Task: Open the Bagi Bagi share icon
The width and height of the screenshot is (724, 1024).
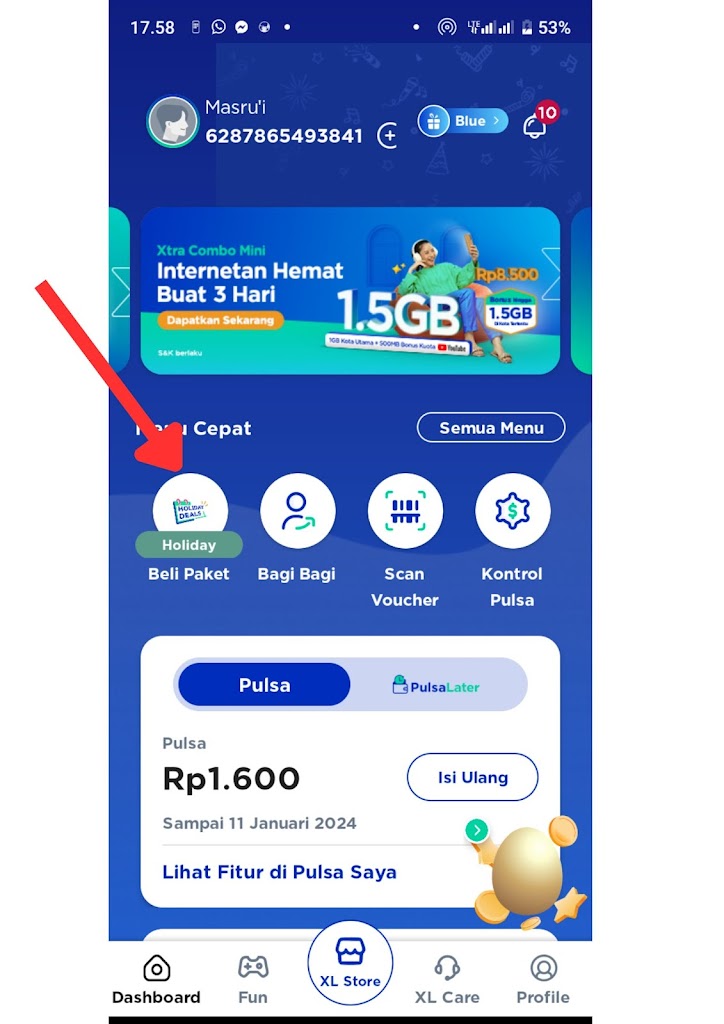Action: pos(298,511)
